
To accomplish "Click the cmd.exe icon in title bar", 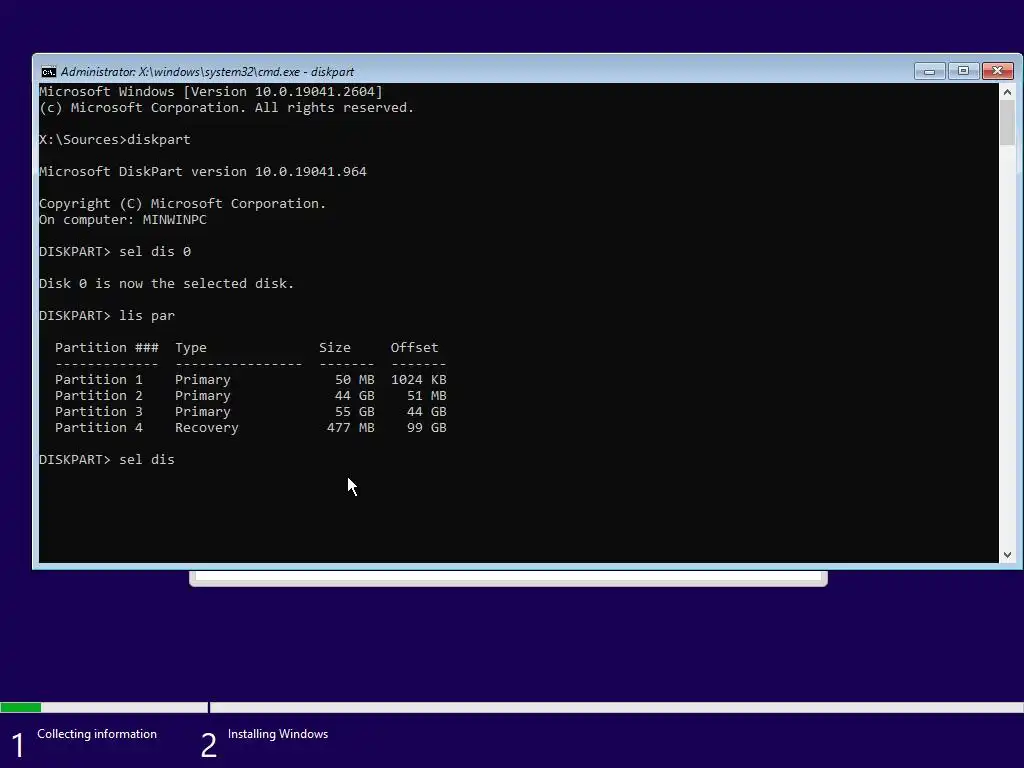I will (x=48, y=72).
